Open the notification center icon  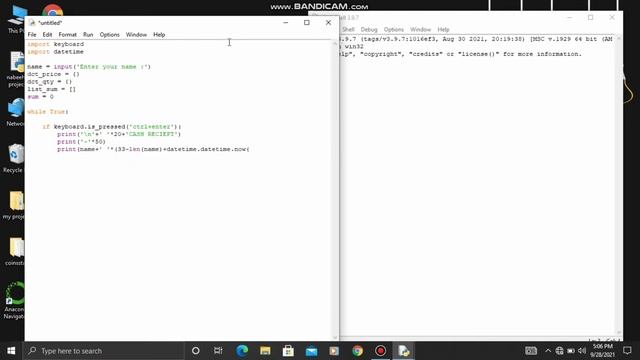click(627, 351)
